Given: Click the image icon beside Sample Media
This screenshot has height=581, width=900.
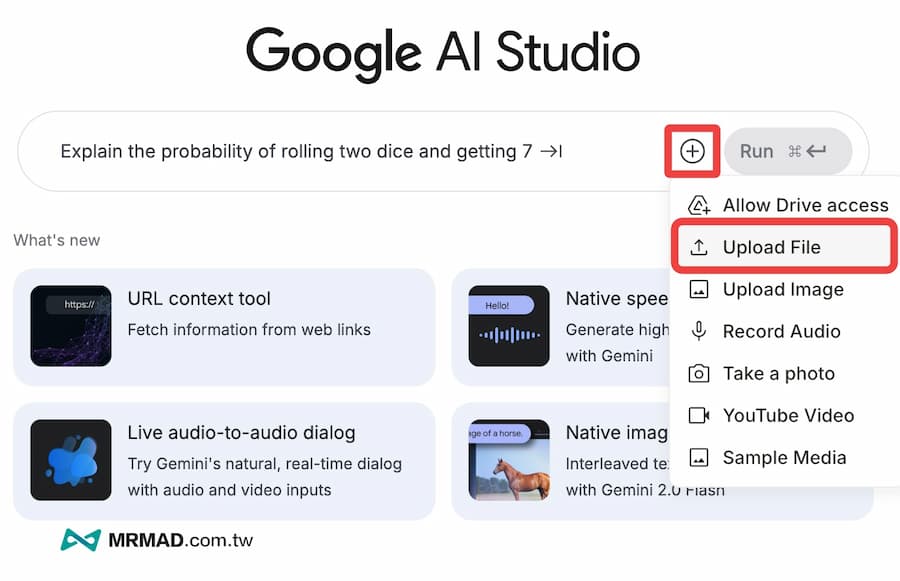Looking at the screenshot, I should pos(700,457).
